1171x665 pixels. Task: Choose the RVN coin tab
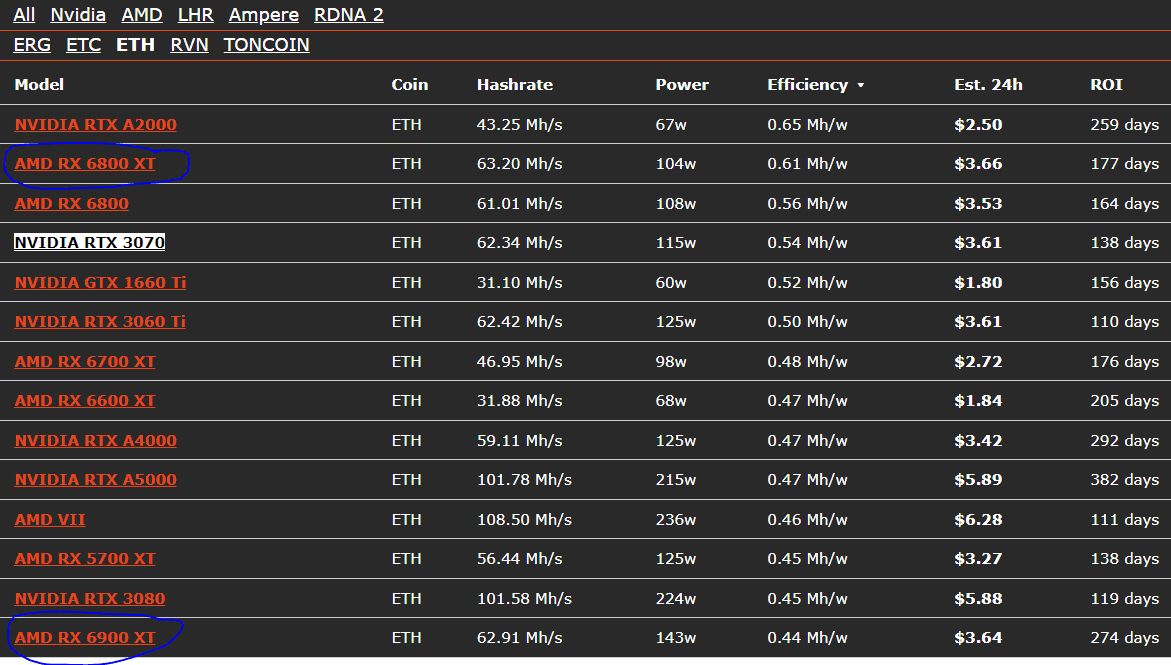click(x=189, y=45)
